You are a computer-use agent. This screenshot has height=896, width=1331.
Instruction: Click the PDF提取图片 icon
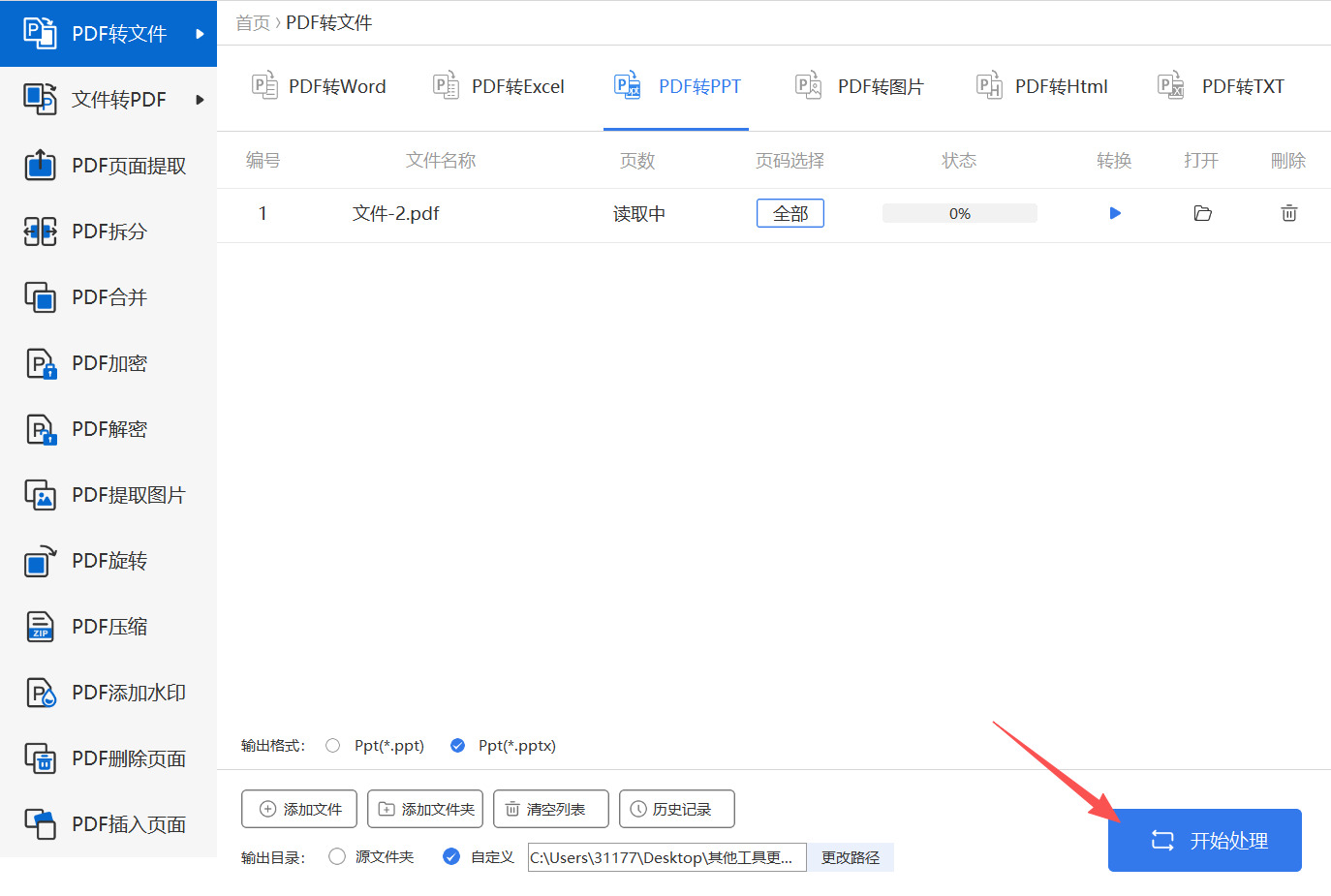pos(40,495)
